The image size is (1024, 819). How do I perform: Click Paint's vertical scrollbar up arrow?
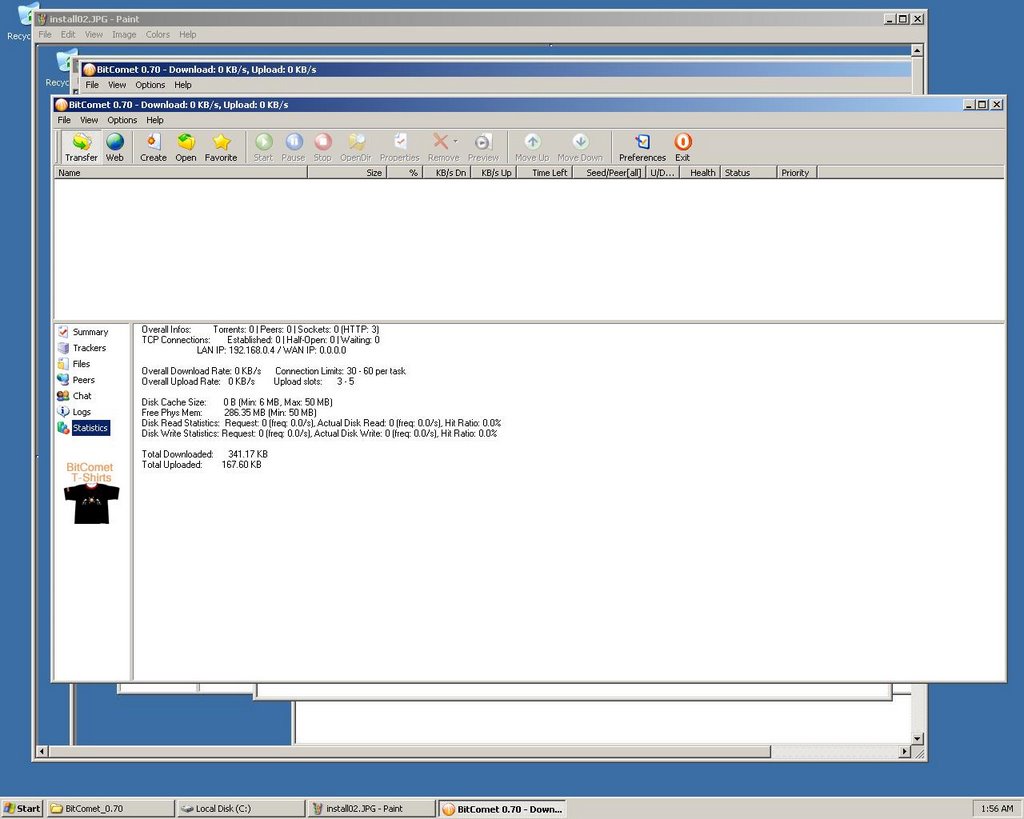(x=917, y=50)
